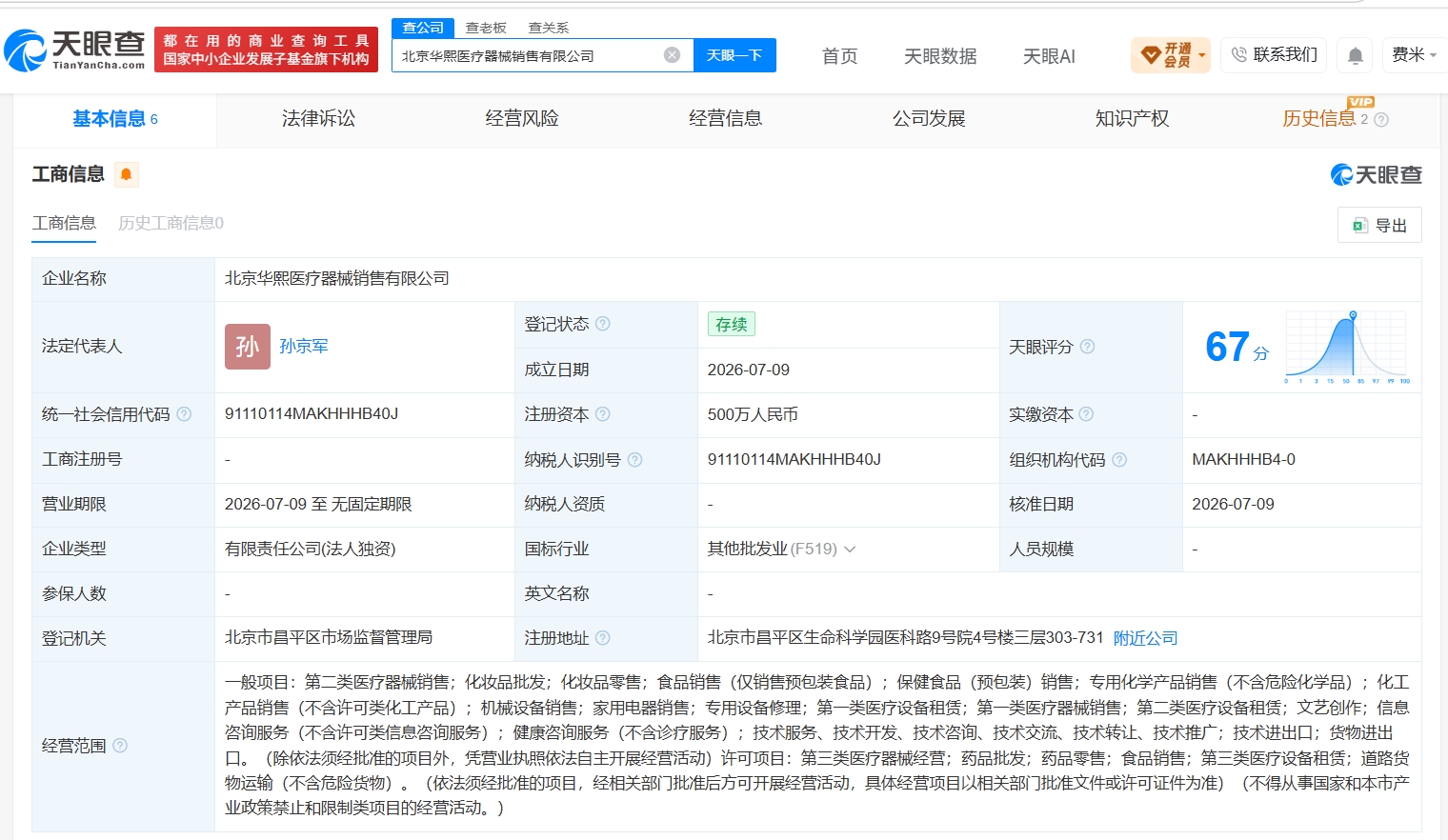Select the 工商信息 sub-tab
This screenshot has height=840, width=1448.
tap(64, 223)
